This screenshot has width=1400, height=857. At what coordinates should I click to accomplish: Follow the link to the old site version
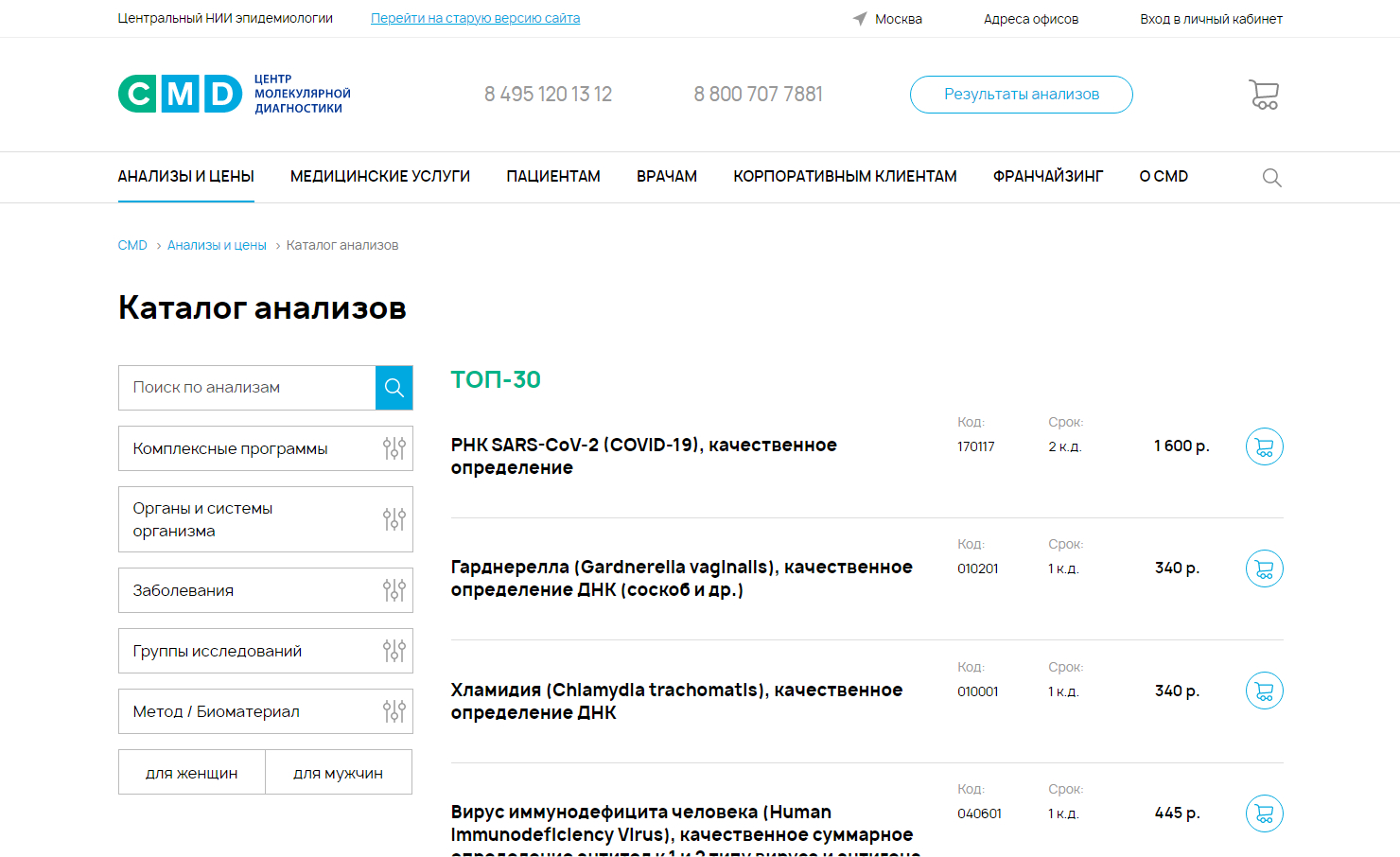pyautogui.click(x=475, y=18)
